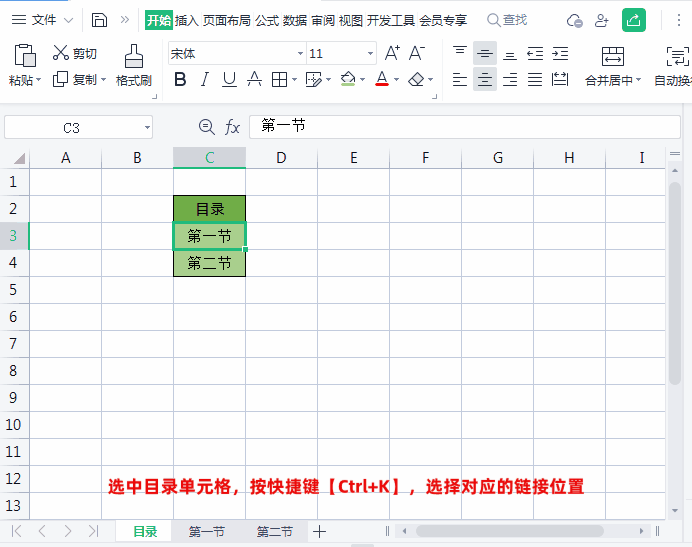Click the draw border table icon
The height and width of the screenshot is (547, 692).
[x=313, y=79]
